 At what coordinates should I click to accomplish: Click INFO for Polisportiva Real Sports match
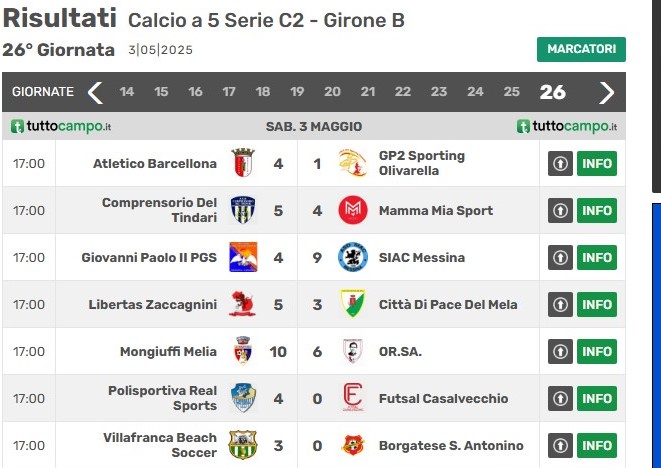597,398
